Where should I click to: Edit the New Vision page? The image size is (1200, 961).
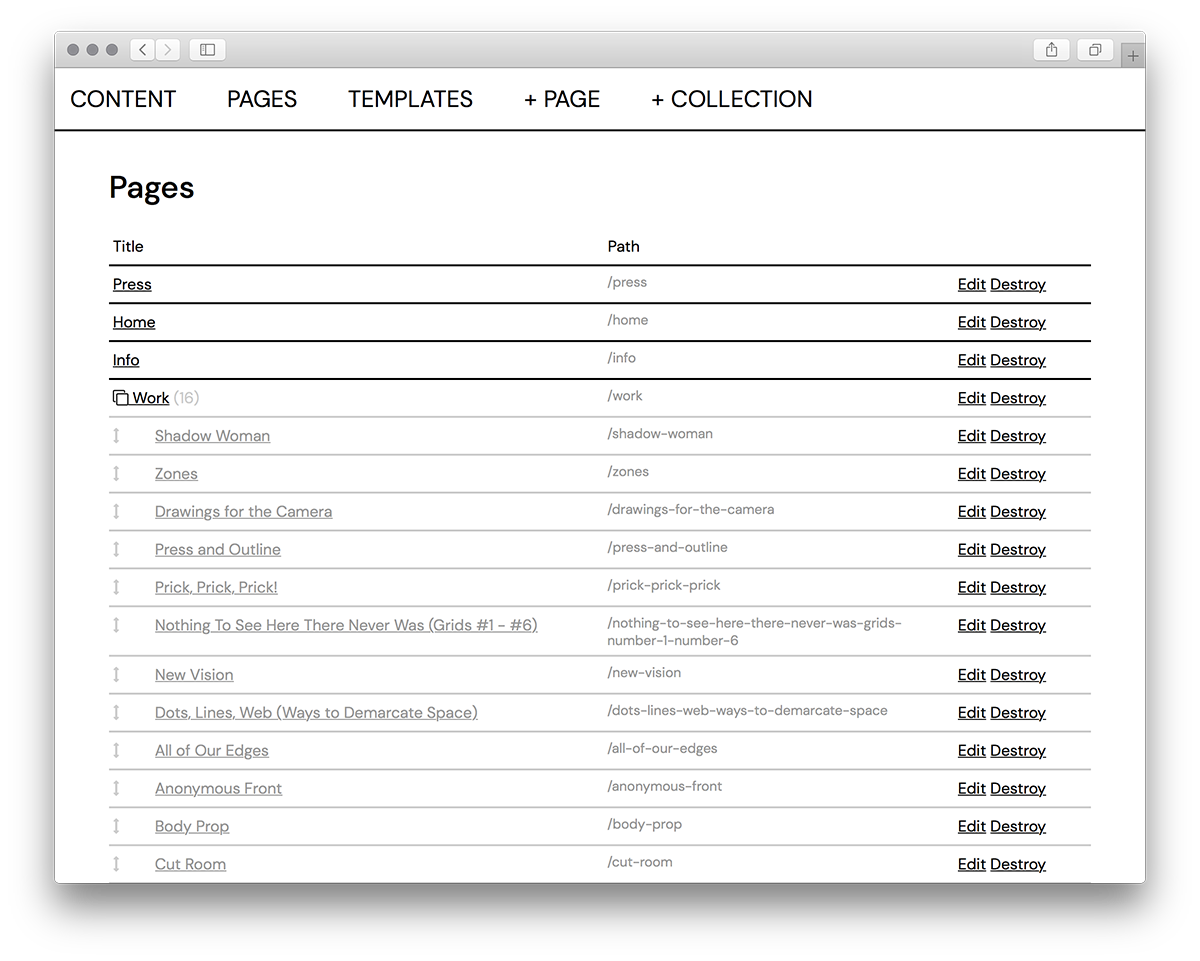click(x=971, y=675)
